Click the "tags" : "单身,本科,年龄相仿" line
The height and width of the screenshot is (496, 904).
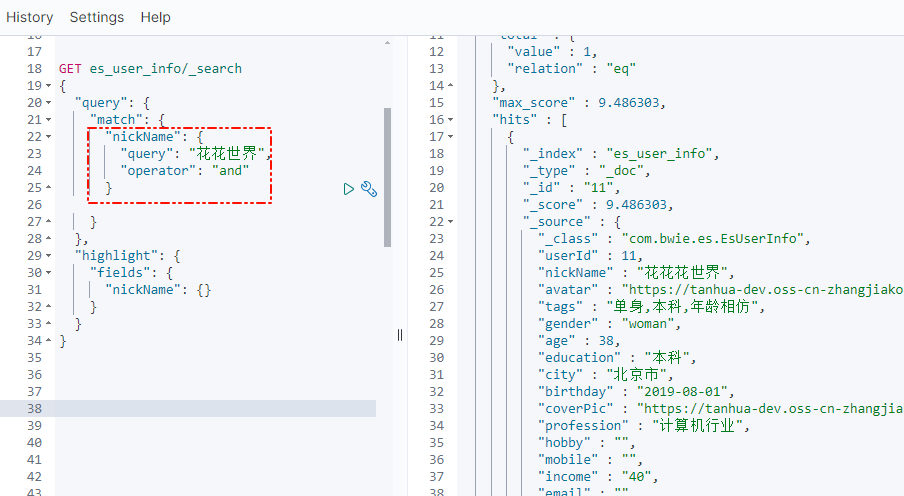pyautogui.click(x=651, y=307)
